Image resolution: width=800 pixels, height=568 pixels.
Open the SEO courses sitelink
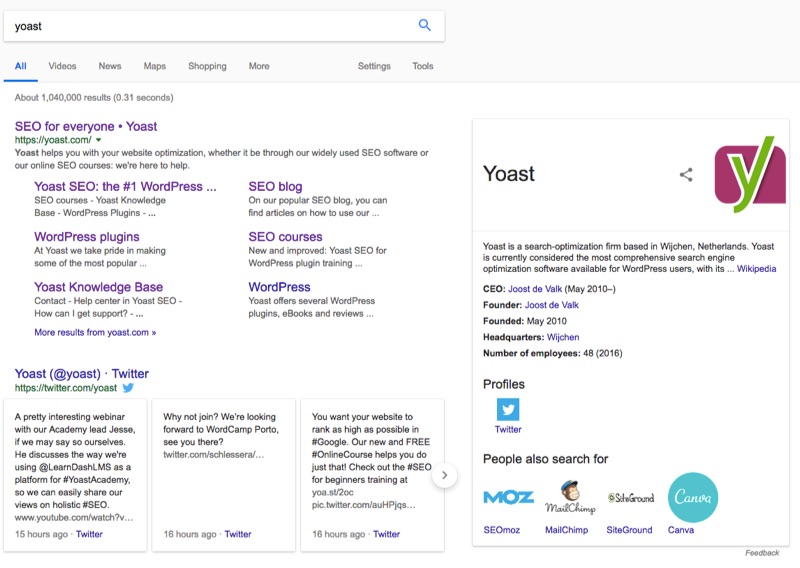pyautogui.click(x=285, y=237)
